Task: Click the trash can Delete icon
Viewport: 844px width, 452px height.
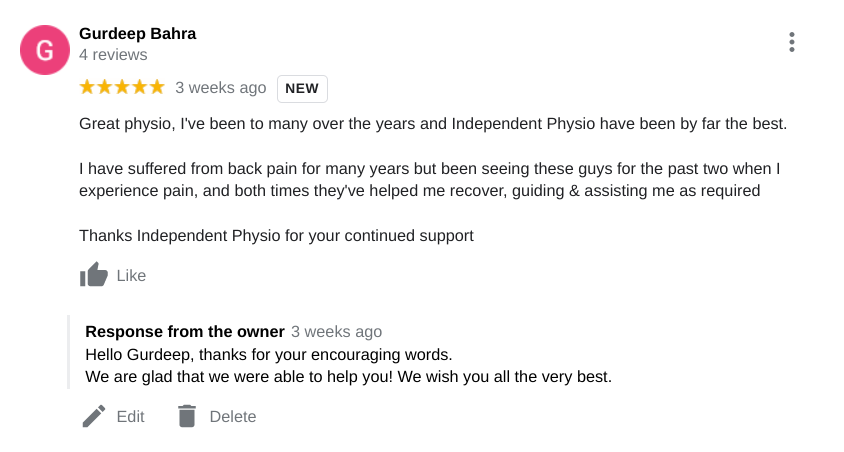Action: click(x=187, y=416)
